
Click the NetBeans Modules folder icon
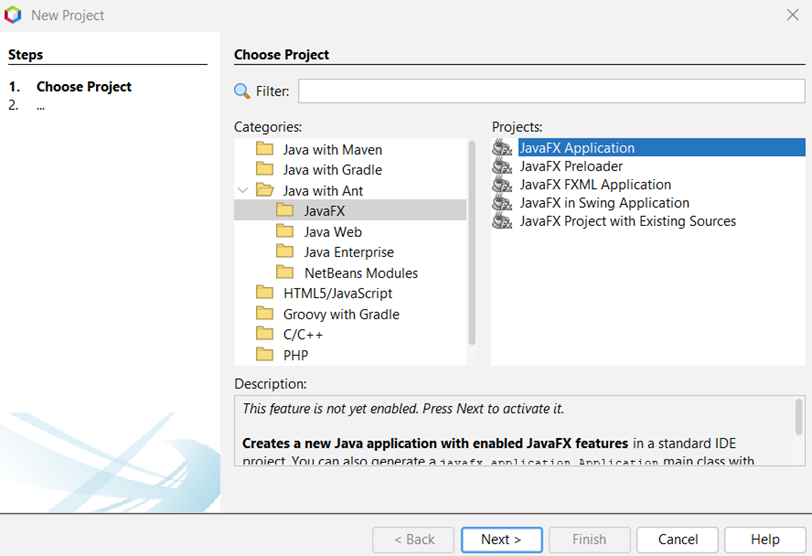(x=285, y=272)
